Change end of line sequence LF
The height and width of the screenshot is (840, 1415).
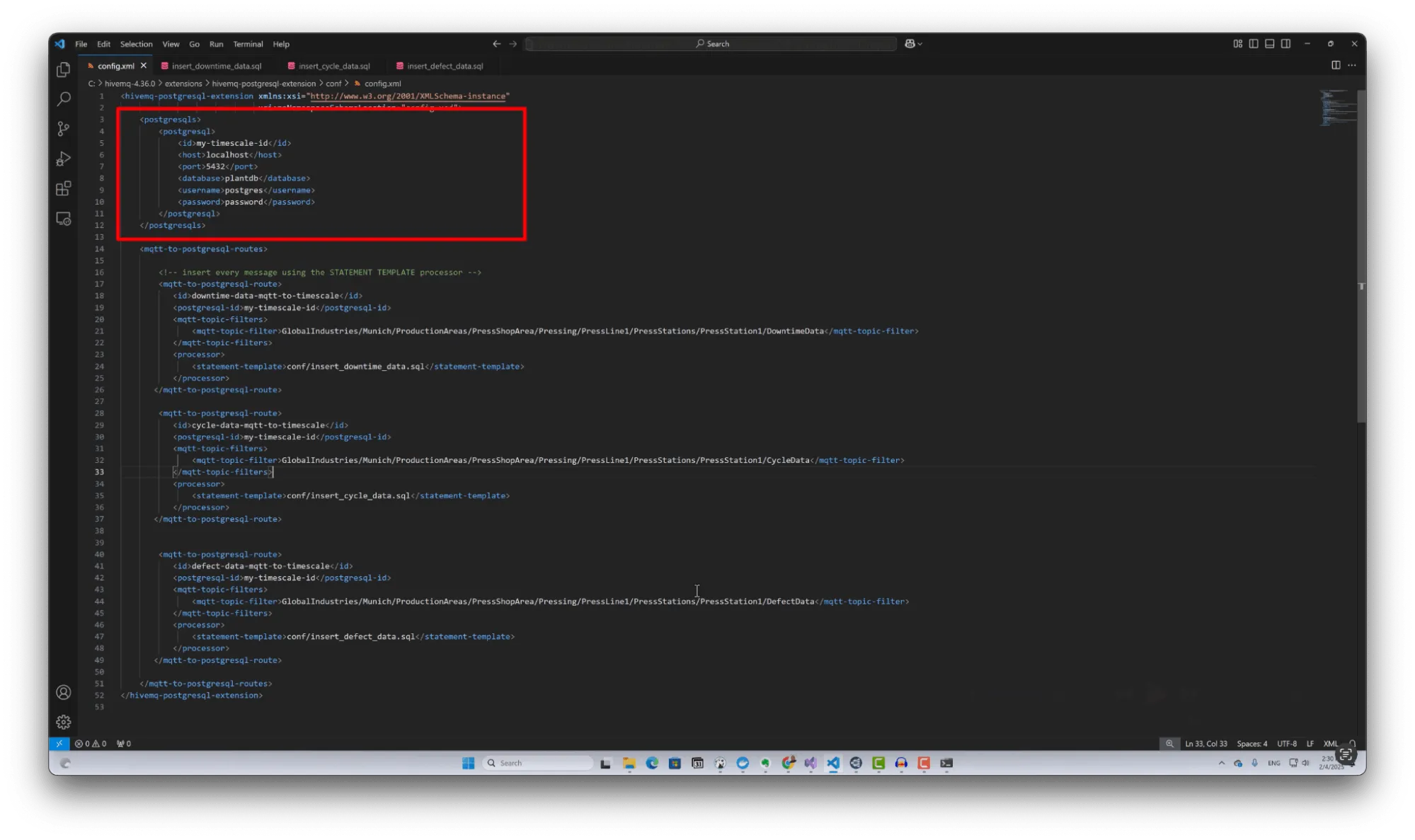click(1310, 743)
